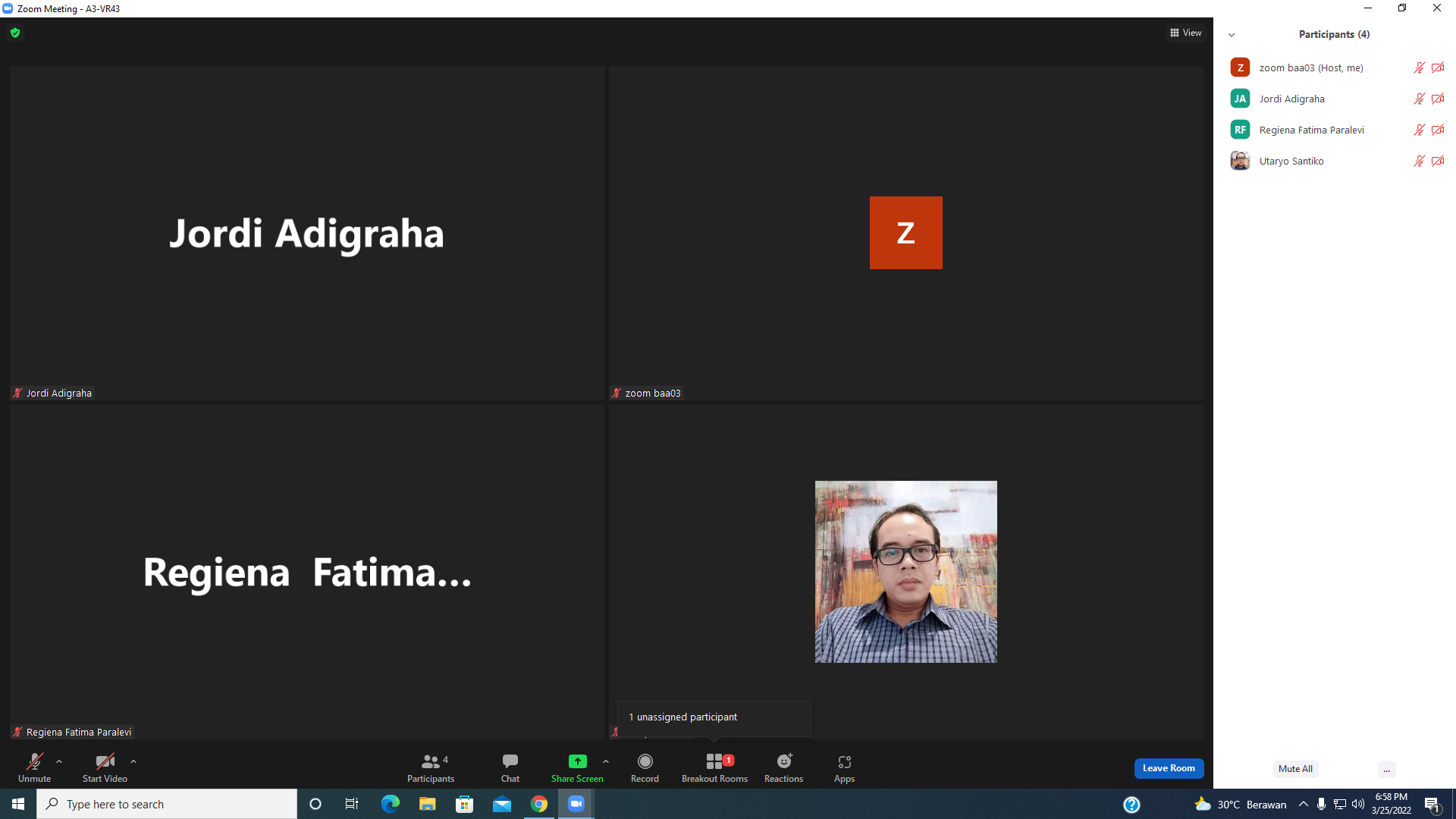This screenshot has width=1456, height=819.
Task: Open the clock showing 6:58 PM
Action: click(x=1392, y=804)
